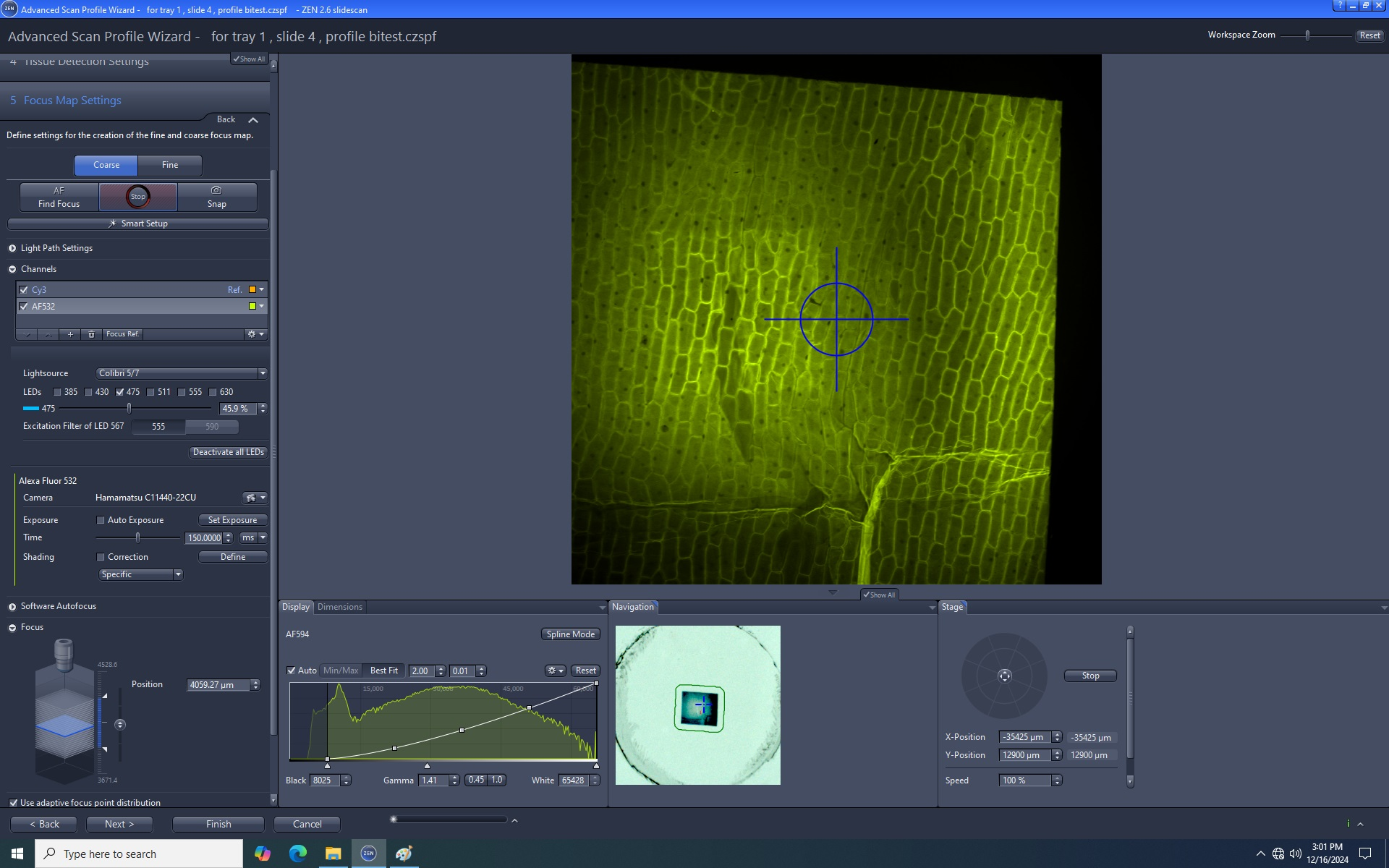Open ZEN application icon in title bar
This screenshot has width=1389, height=868.
point(9,9)
